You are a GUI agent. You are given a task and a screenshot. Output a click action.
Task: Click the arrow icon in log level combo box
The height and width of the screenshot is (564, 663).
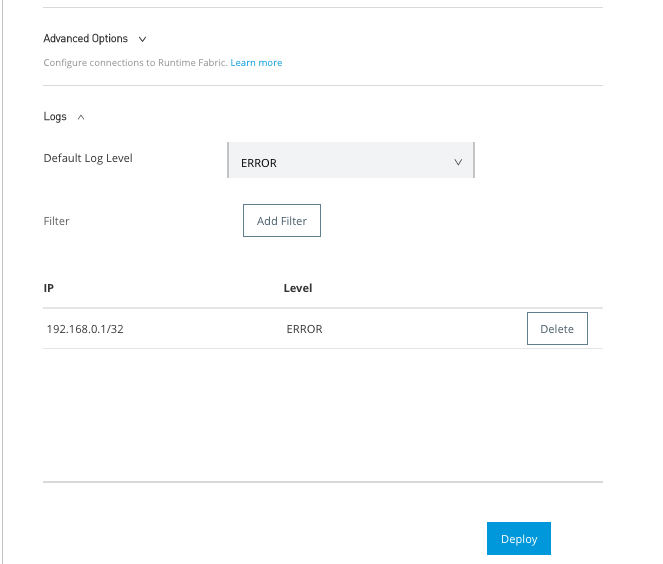click(x=458, y=161)
